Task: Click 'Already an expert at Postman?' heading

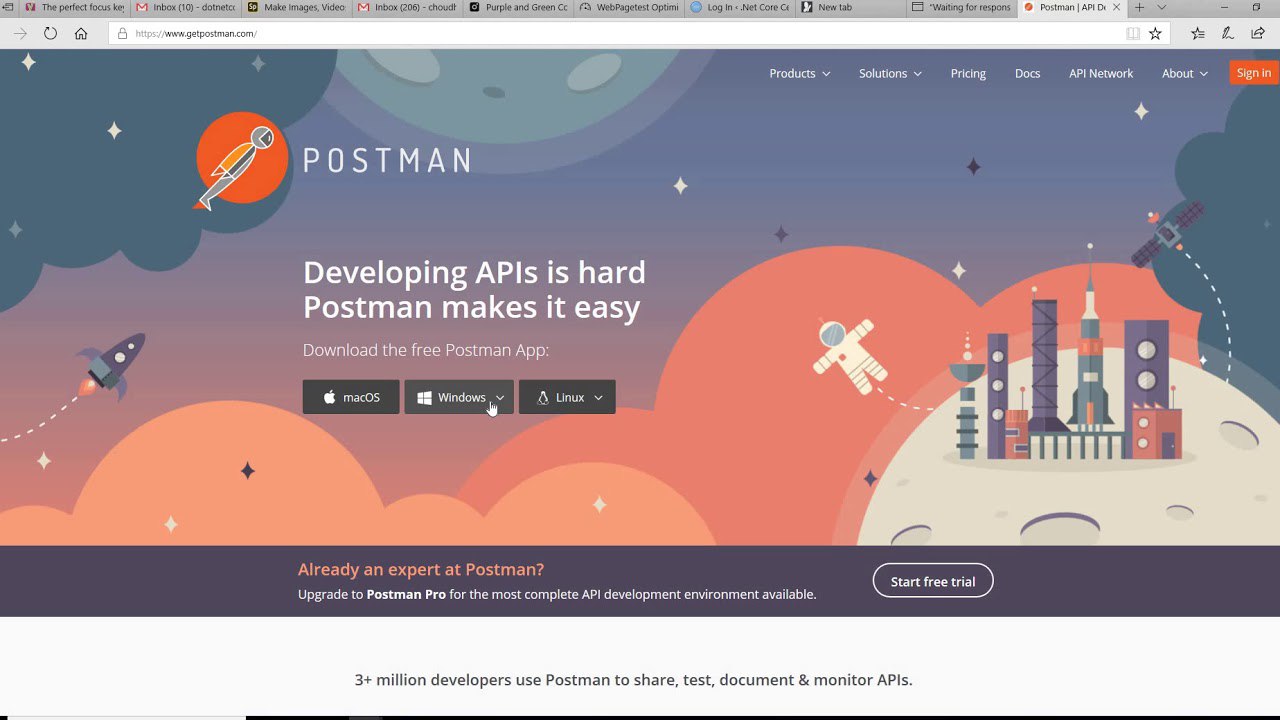Action: [x=421, y=569]
